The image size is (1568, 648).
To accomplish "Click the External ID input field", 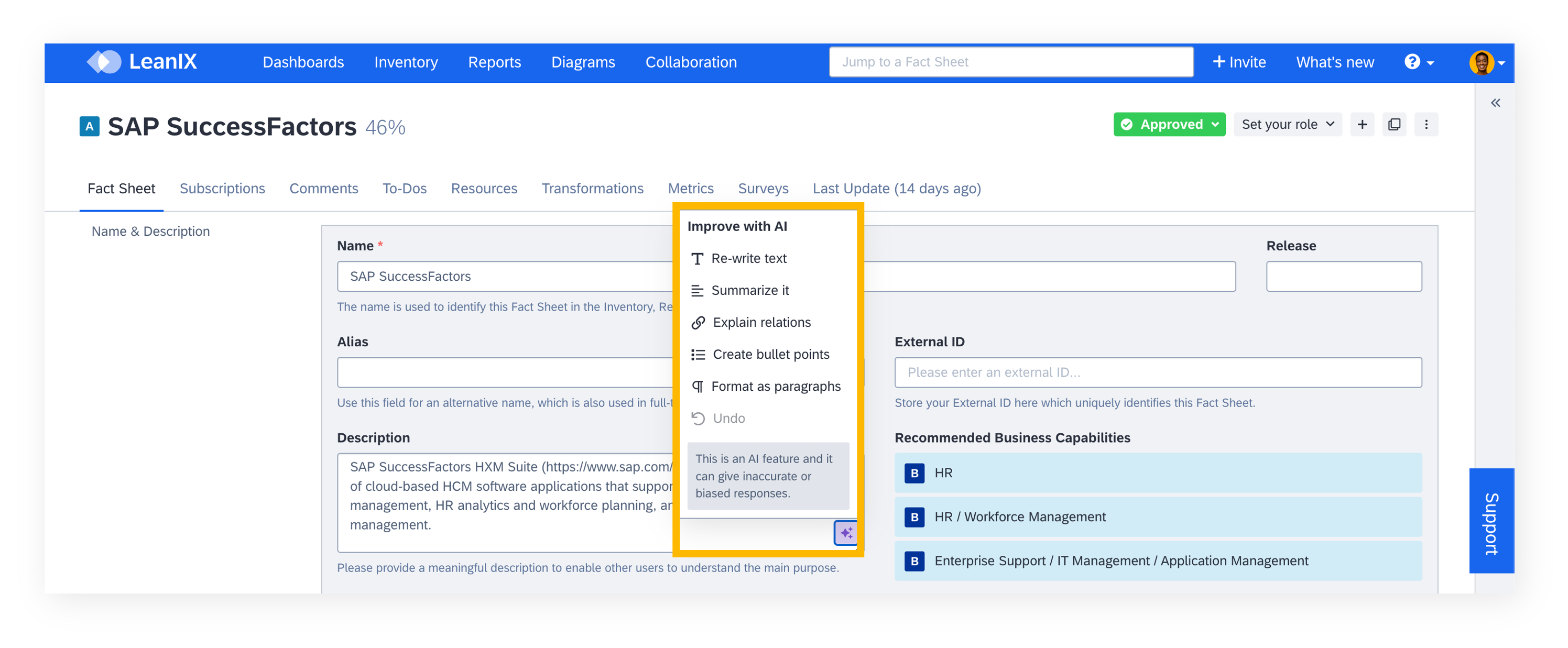I will [x=1158, y=372].
